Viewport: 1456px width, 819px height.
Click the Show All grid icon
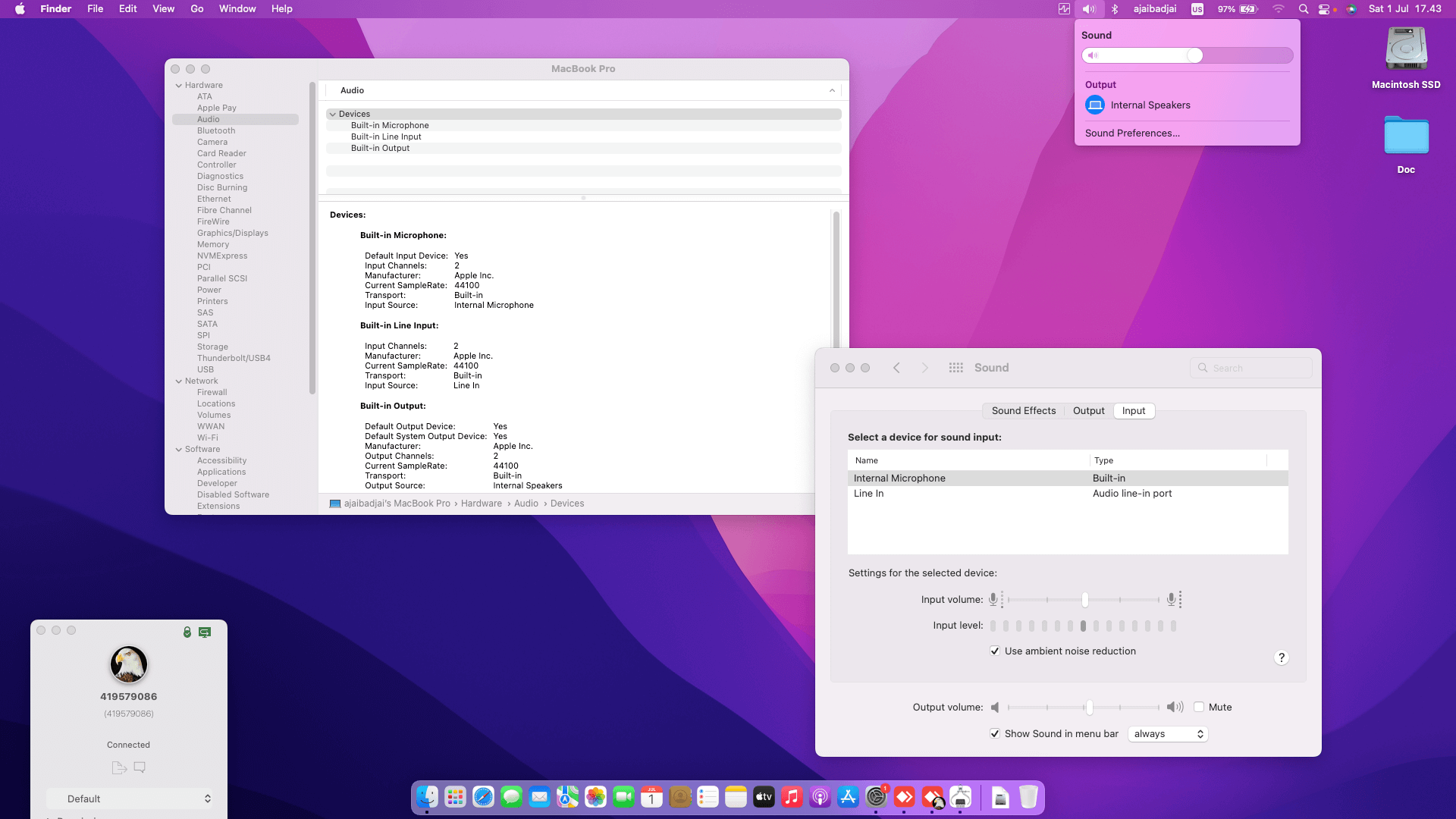tap(955, 368)
